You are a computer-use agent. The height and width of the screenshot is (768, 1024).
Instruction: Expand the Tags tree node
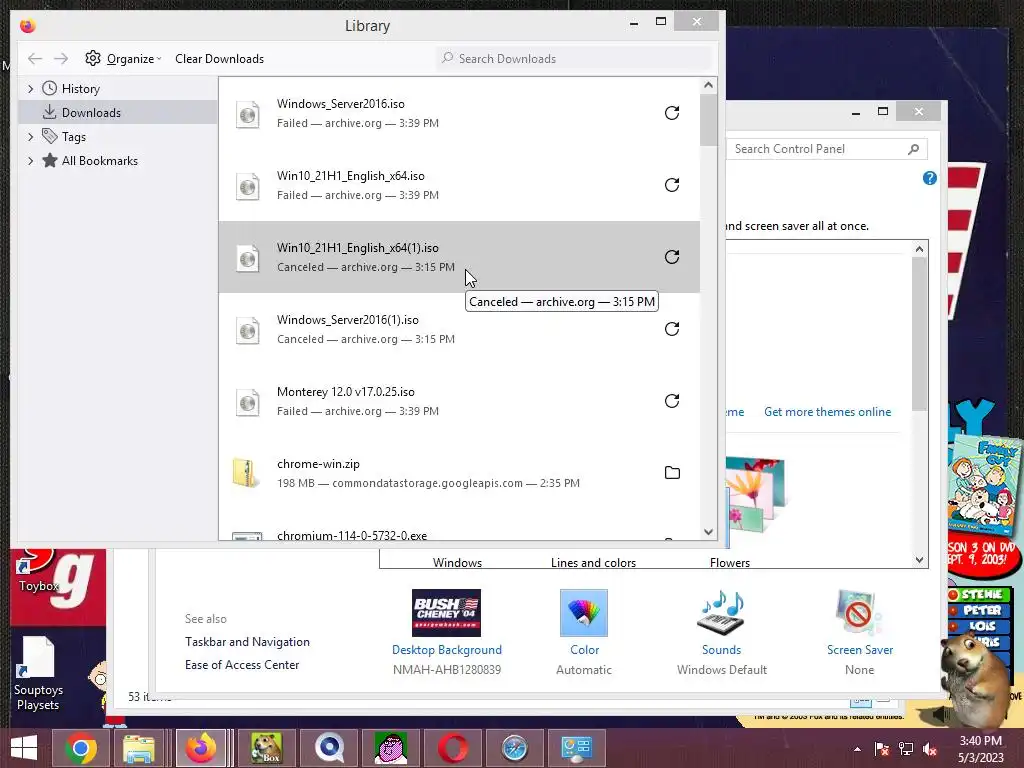[30, 137]
